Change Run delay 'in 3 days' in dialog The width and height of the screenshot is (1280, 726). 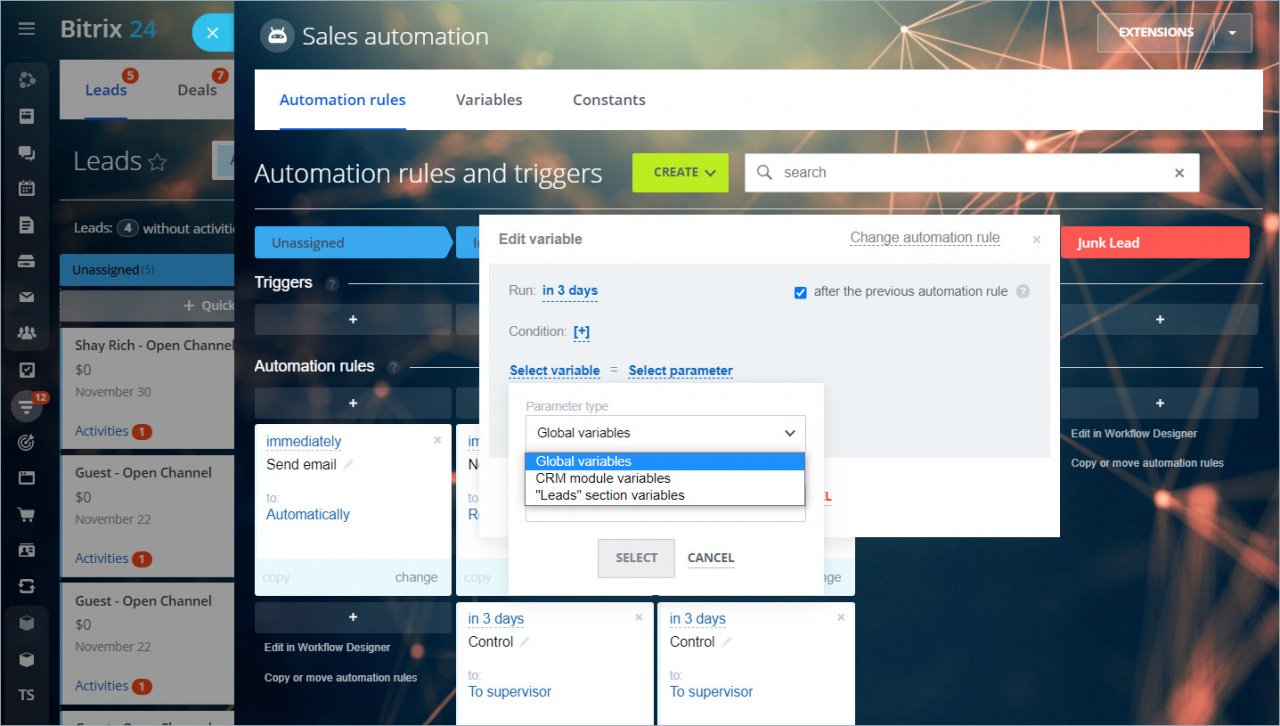coord(570,291)
